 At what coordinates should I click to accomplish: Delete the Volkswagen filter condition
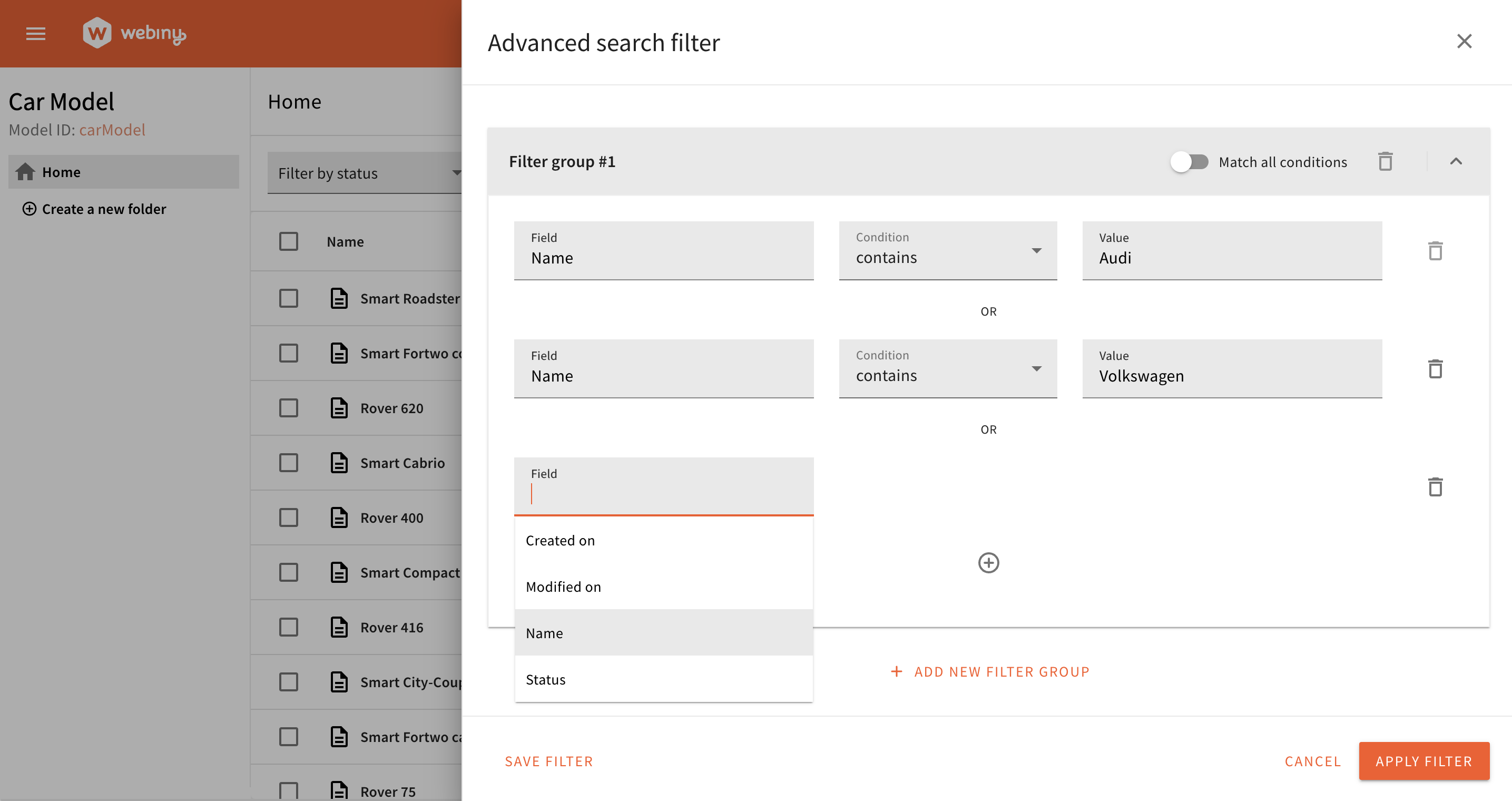point(1436,369)
